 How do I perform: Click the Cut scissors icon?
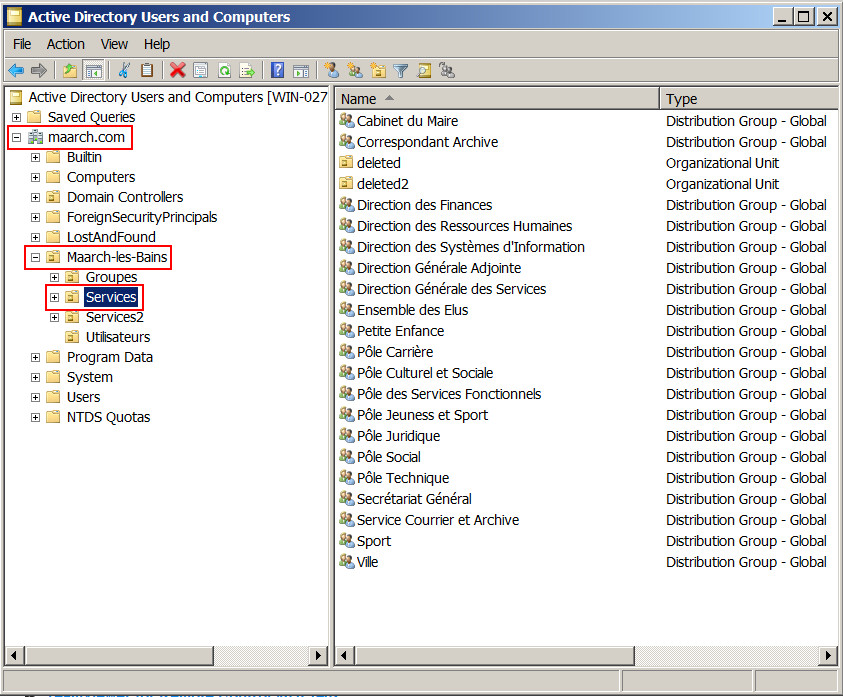coord(123,70)
